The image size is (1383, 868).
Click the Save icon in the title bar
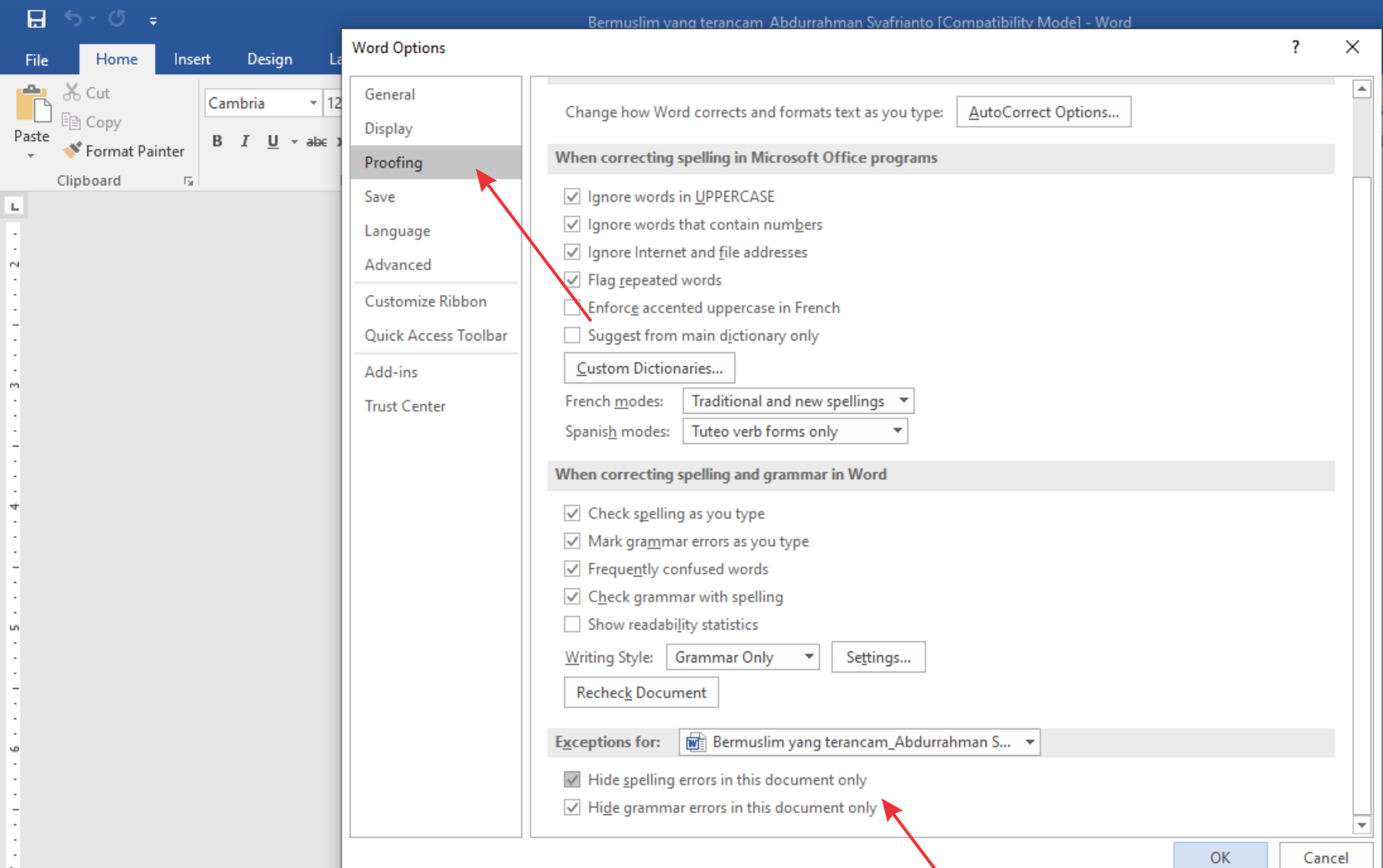[x=37, y=19]
